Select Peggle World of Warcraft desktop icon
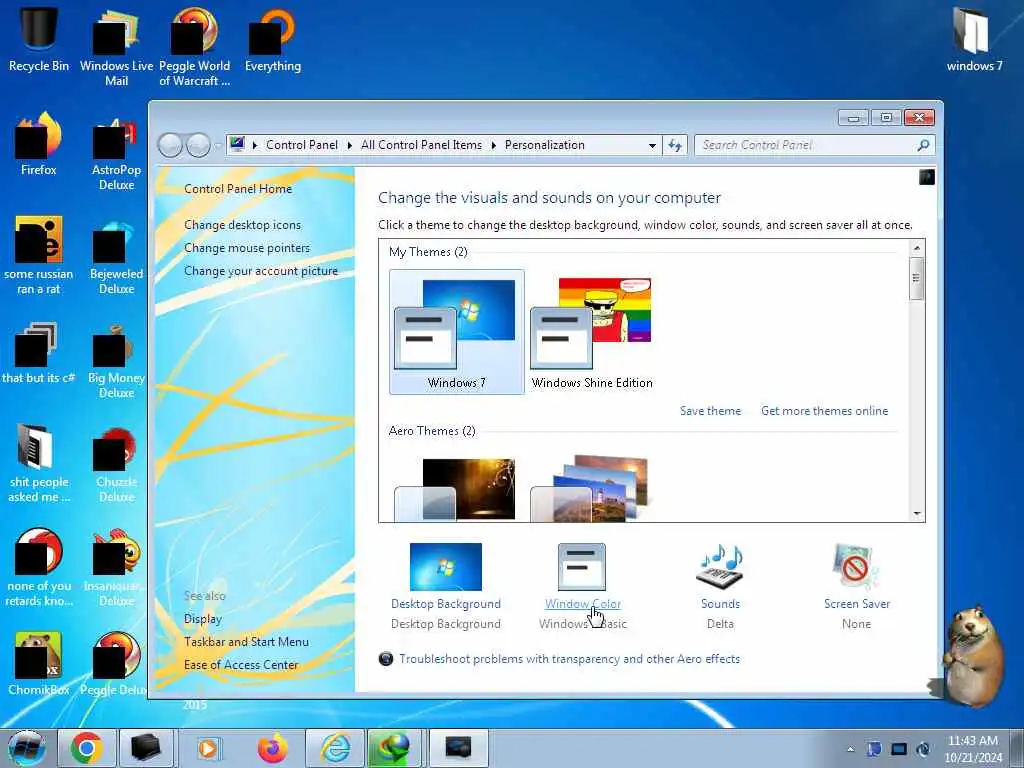The height and width of the screenshot is (768, 1024). click(x=195, y=46)
